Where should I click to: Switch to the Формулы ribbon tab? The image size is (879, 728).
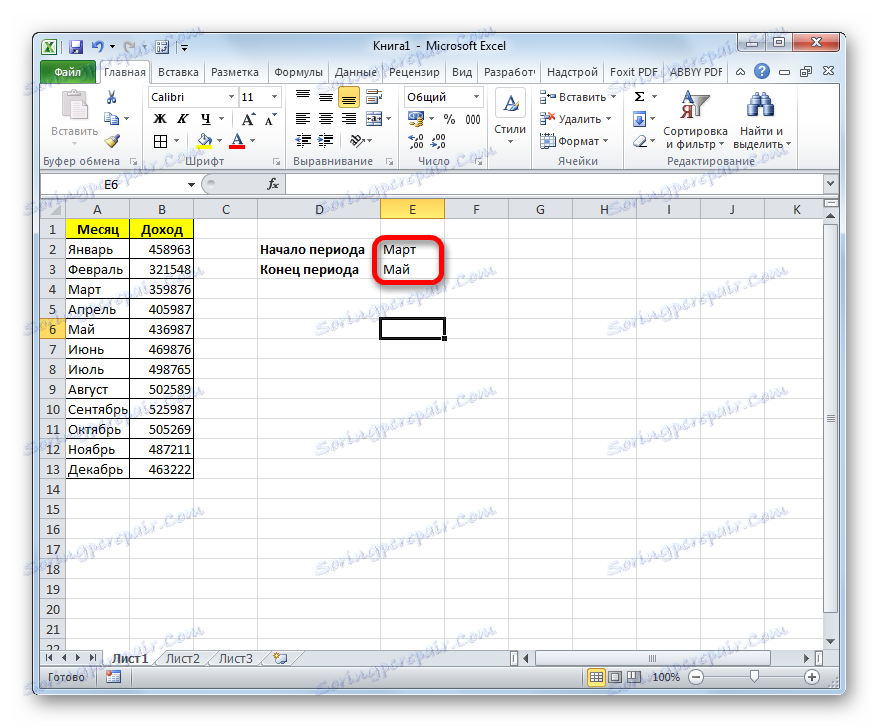pos(298,72)
